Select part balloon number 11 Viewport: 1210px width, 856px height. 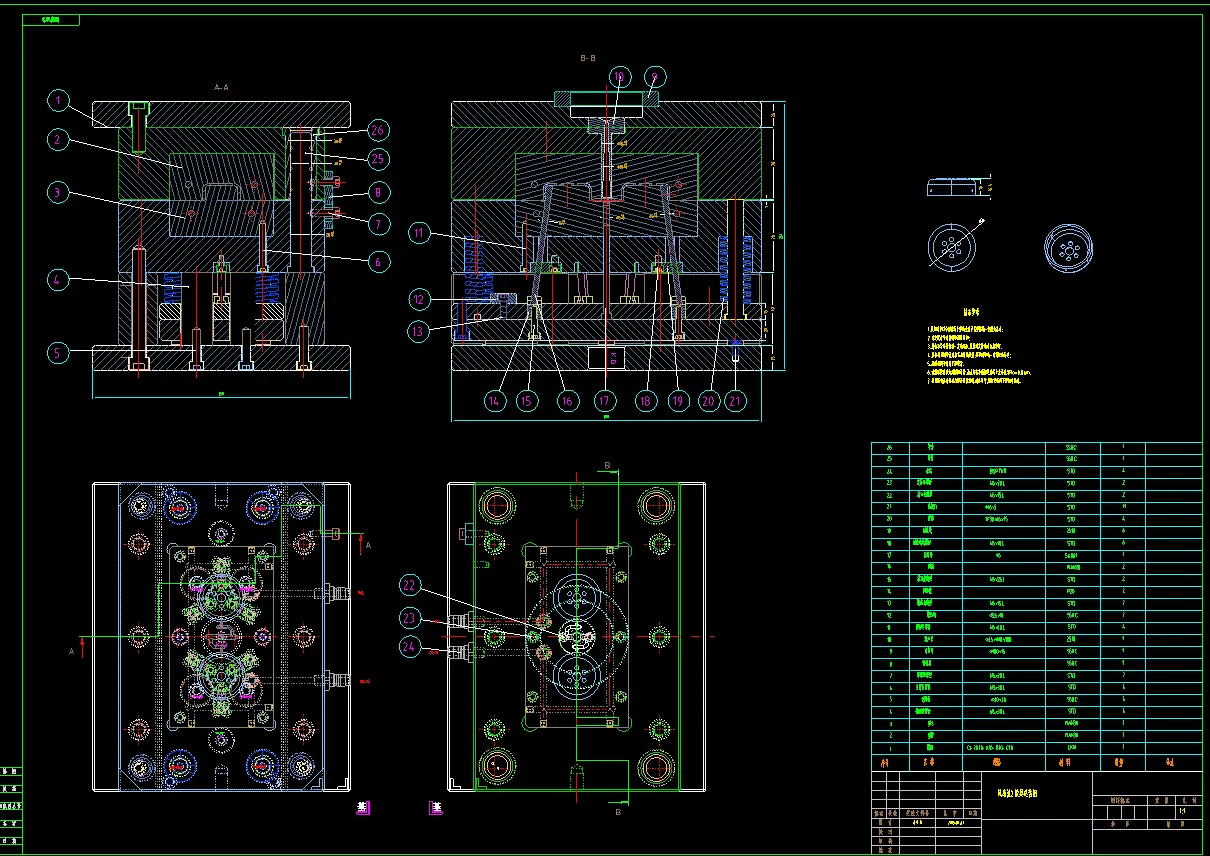[420, 234]
